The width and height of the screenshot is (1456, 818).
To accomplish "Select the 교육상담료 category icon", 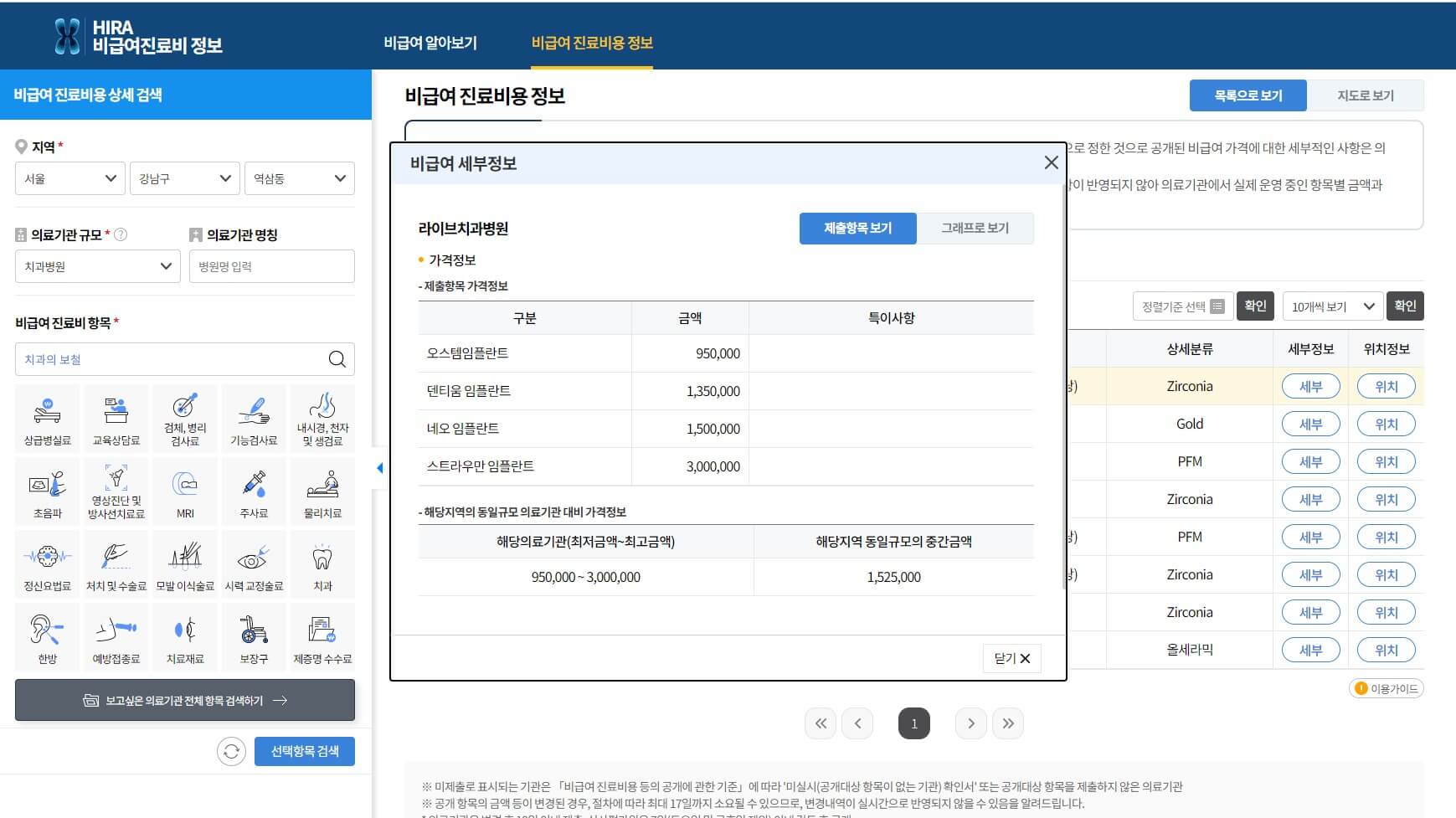I will [116, 419].
